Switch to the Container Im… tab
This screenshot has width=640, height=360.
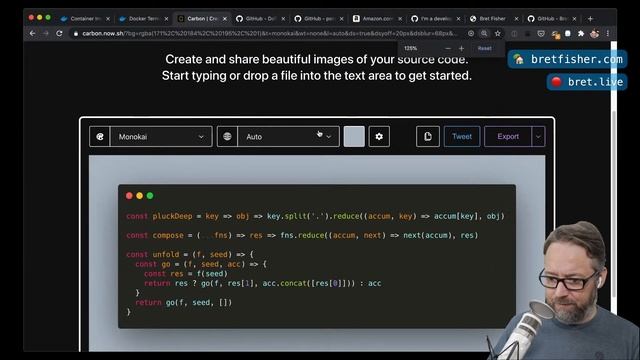[85, 19]
